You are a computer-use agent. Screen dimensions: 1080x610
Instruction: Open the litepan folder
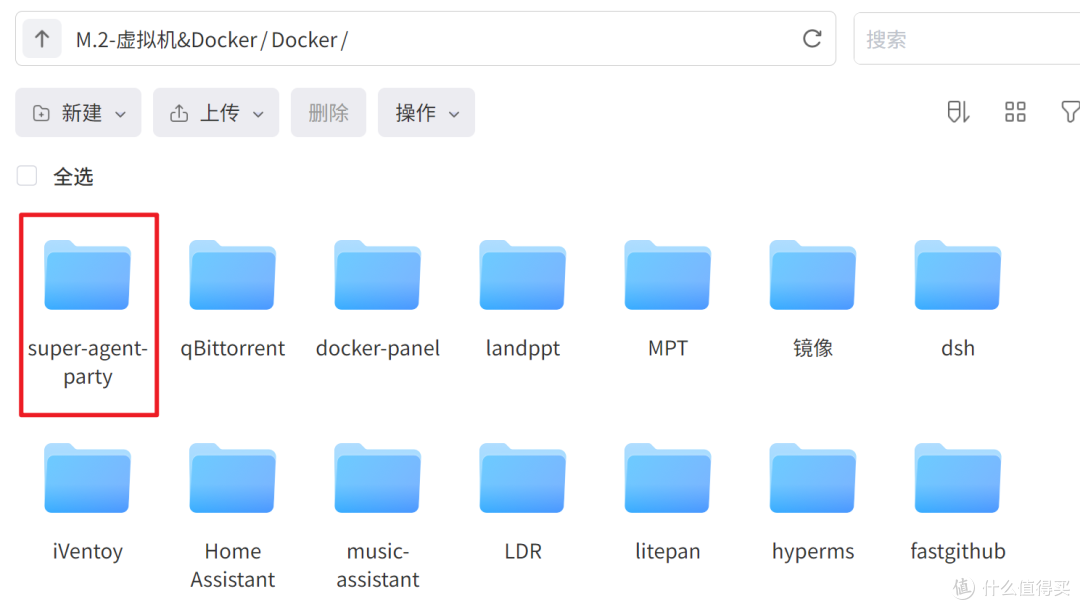(667, 478)
